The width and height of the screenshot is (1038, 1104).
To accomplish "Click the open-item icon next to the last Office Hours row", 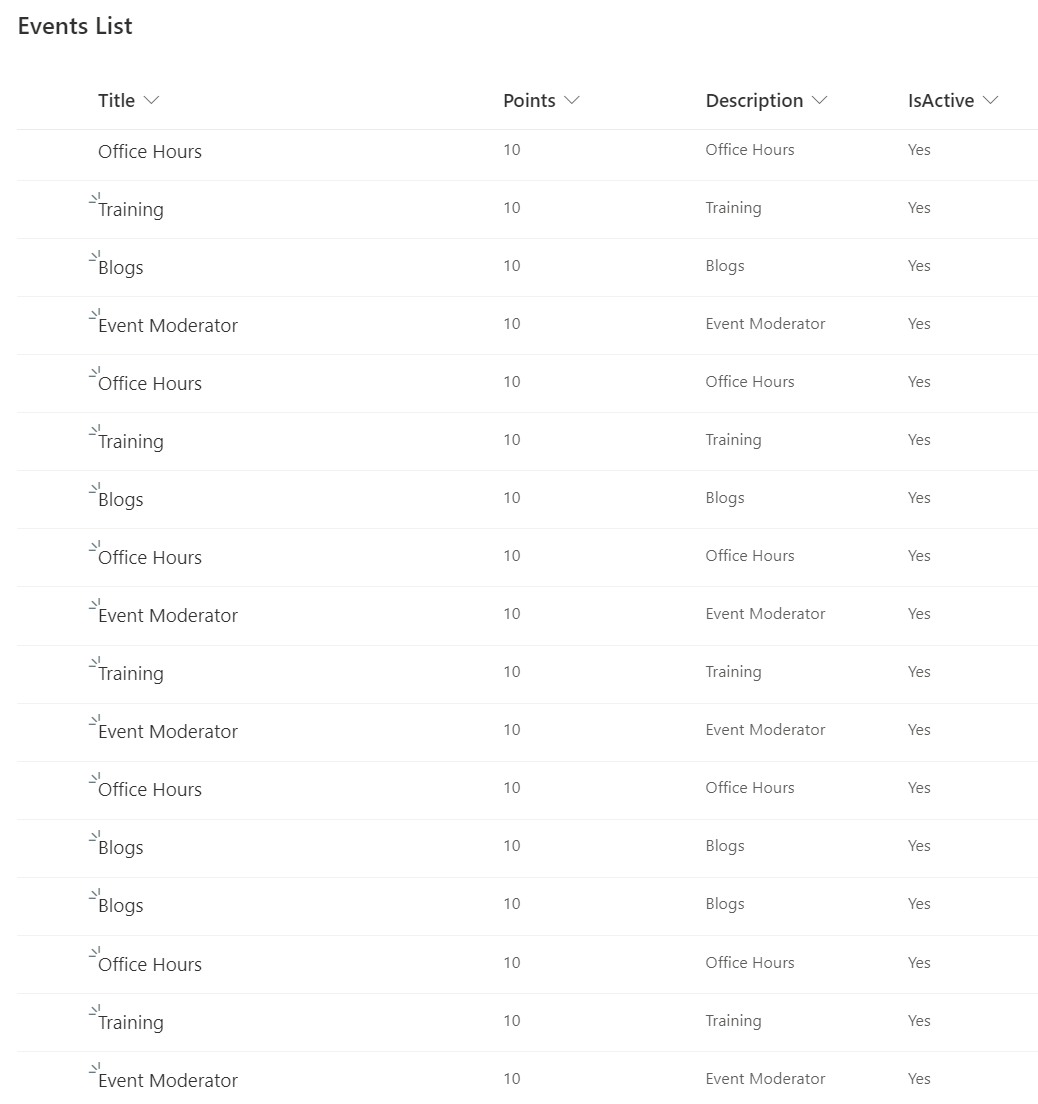I will point(94,953).
